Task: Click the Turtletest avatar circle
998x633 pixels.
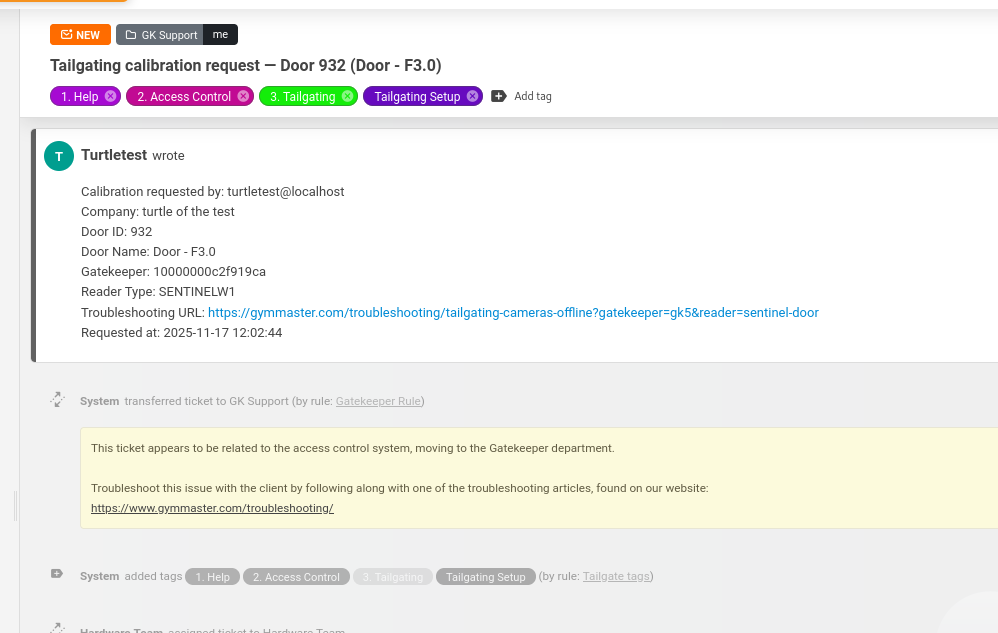Action: click(x=59, y=156)
